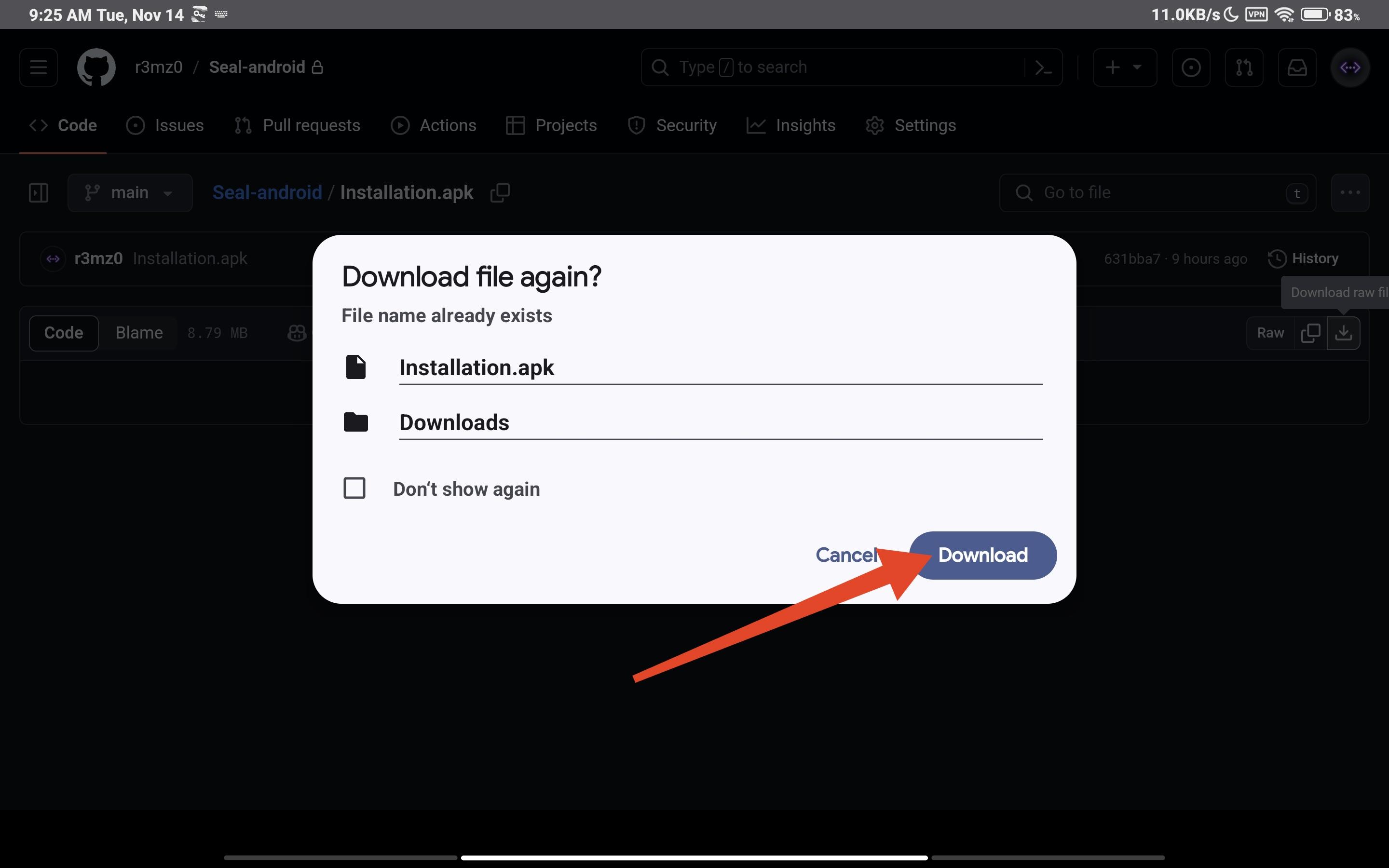The width and height of the screenshot is (1389, 868).
Task: Cancel the download dialog
Action: (x=846, y=555)
